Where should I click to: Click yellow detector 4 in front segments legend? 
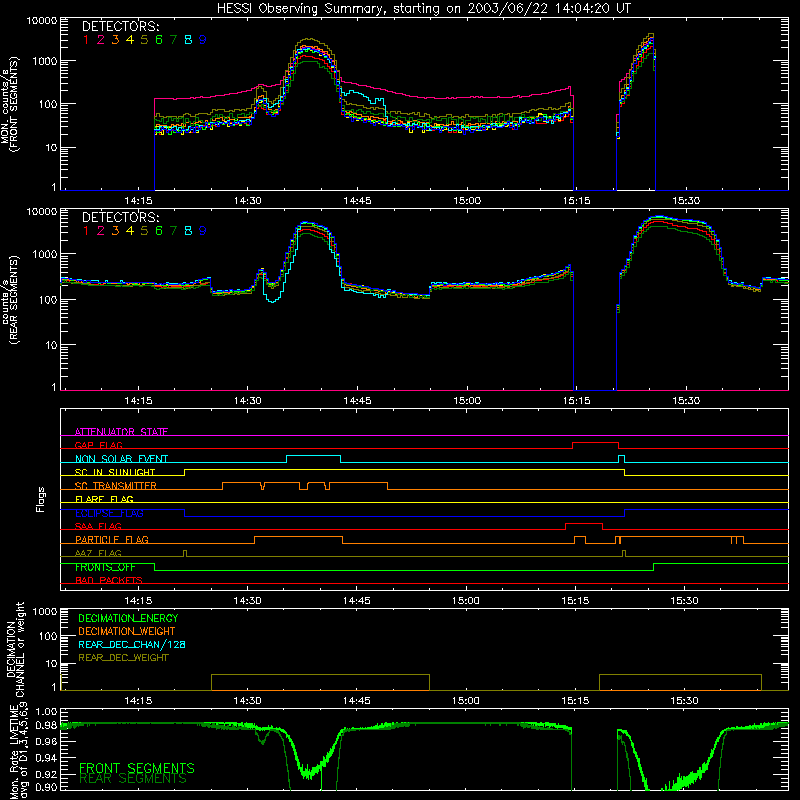130,40
